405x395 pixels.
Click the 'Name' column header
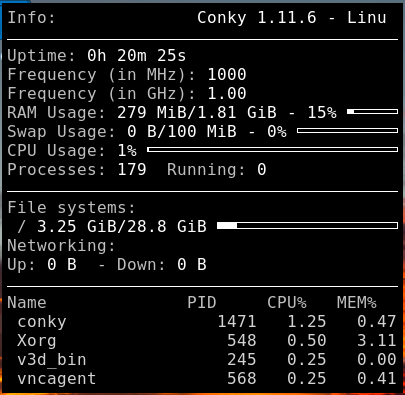pos(27,303)
